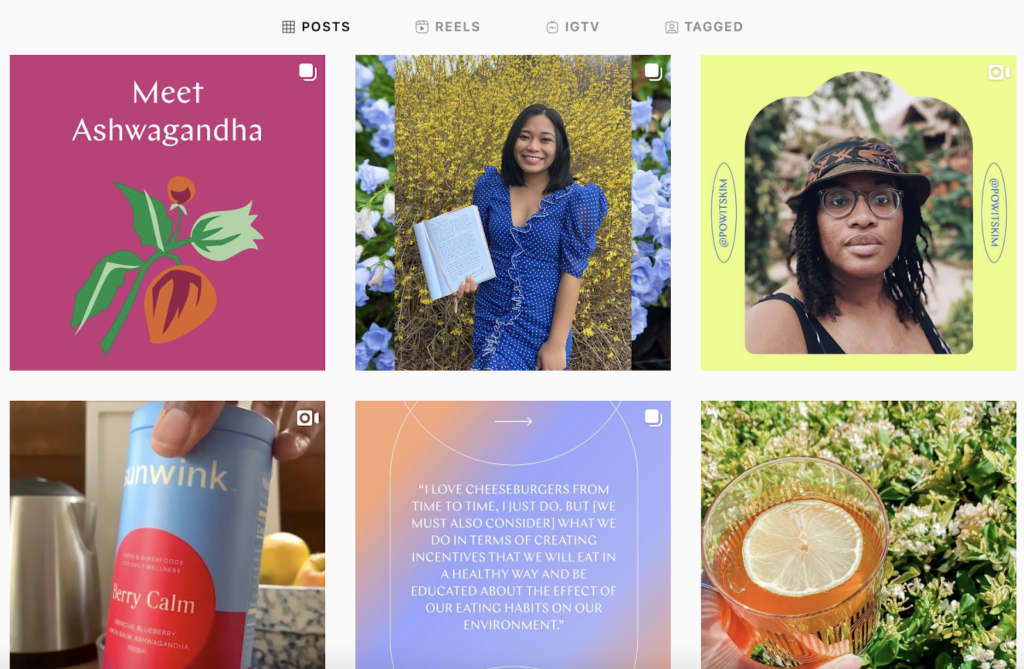
Task: Click video camera icon on @powitskim post
Action: [999, 72]
